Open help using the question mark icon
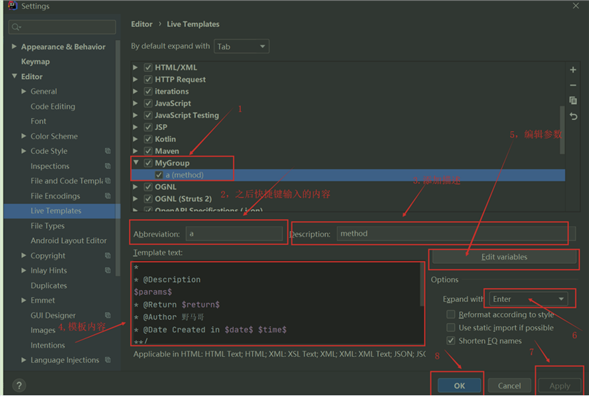Image resolution: width=589 pixels, height=397 pixels. [x=19, y=385]
